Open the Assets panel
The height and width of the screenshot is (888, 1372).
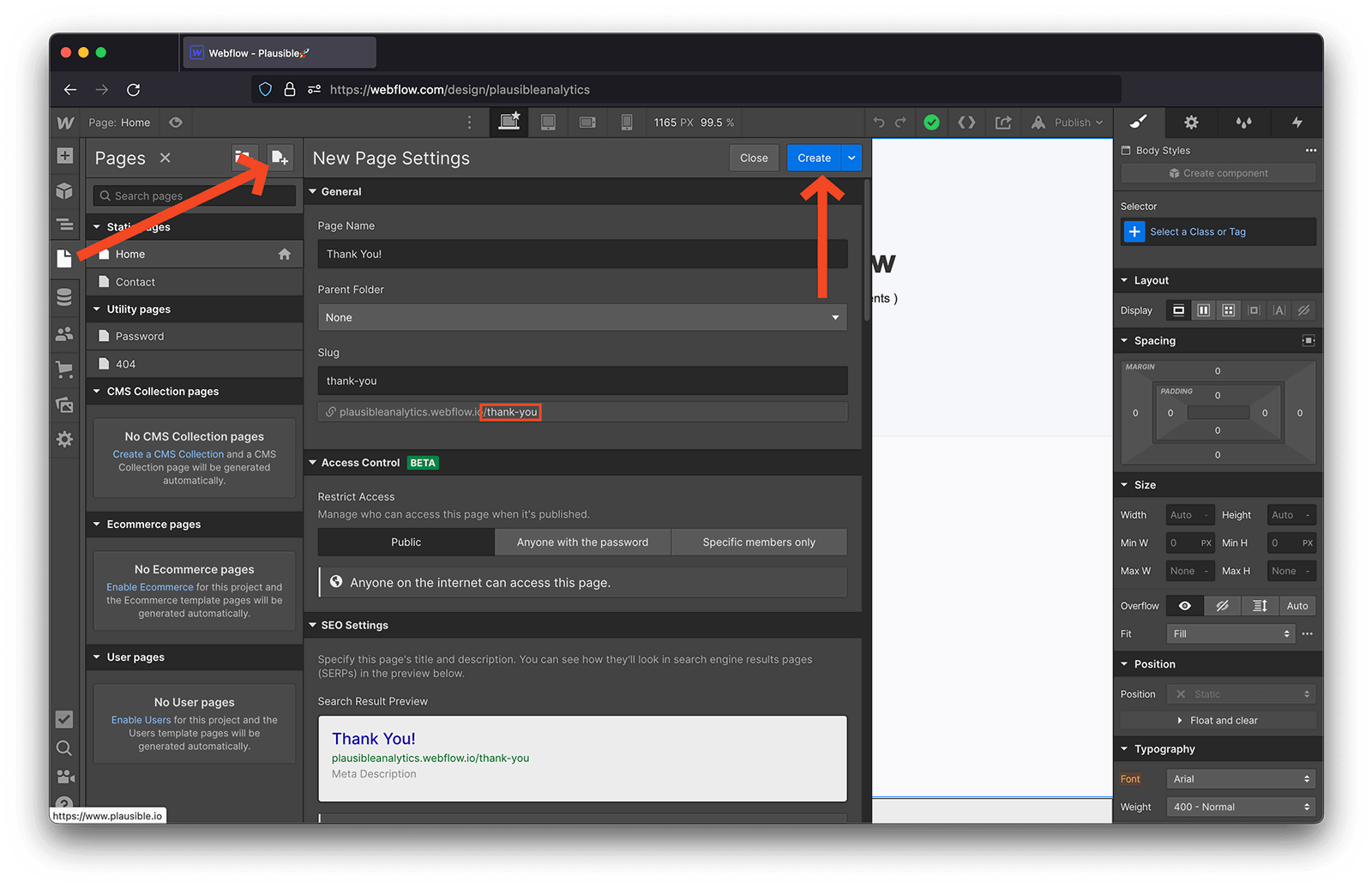click(x=64, y=404)
